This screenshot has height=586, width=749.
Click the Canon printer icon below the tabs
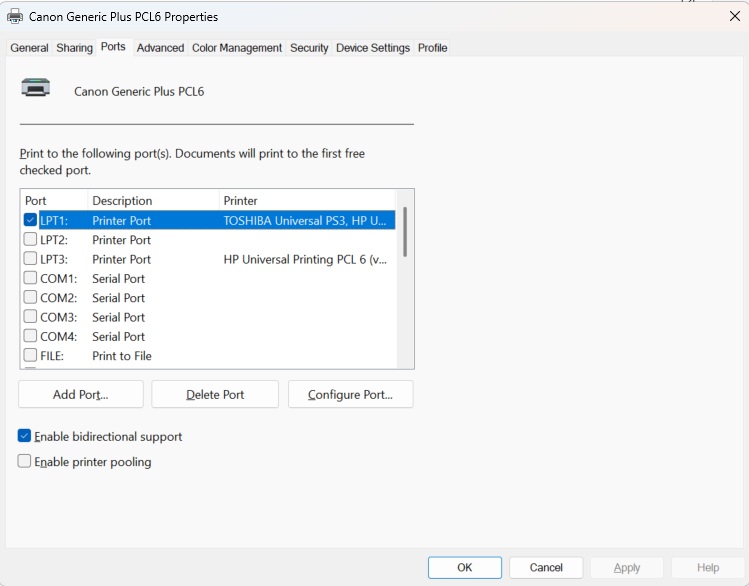point(36,88)
